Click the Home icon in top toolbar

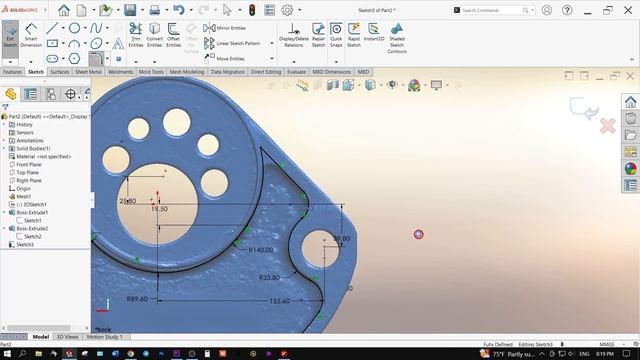(x=64, y=10)
